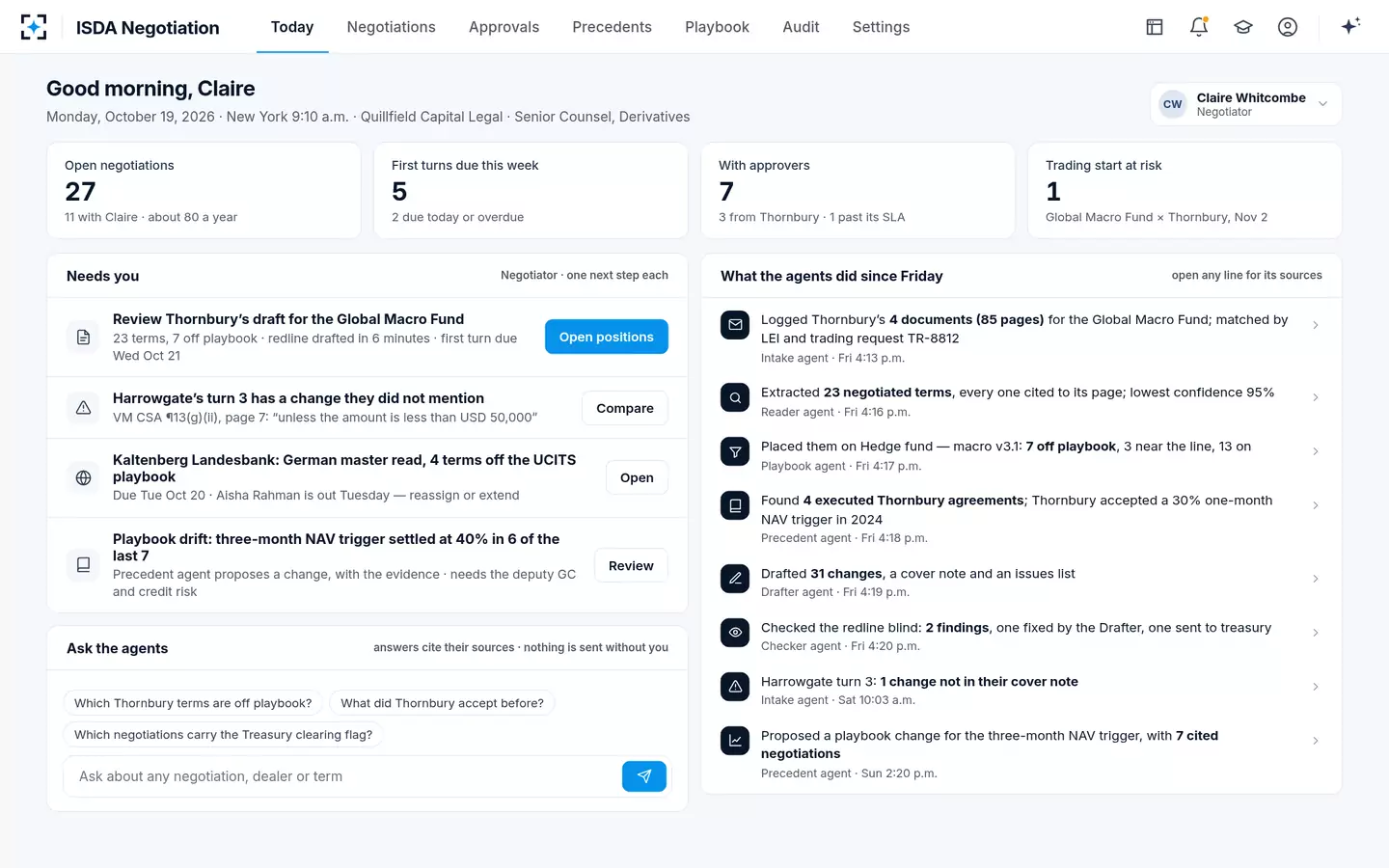This screenshot has height=868, width=1389.
Task: Open the Trading start at risk card
Action: point(1185,191)
